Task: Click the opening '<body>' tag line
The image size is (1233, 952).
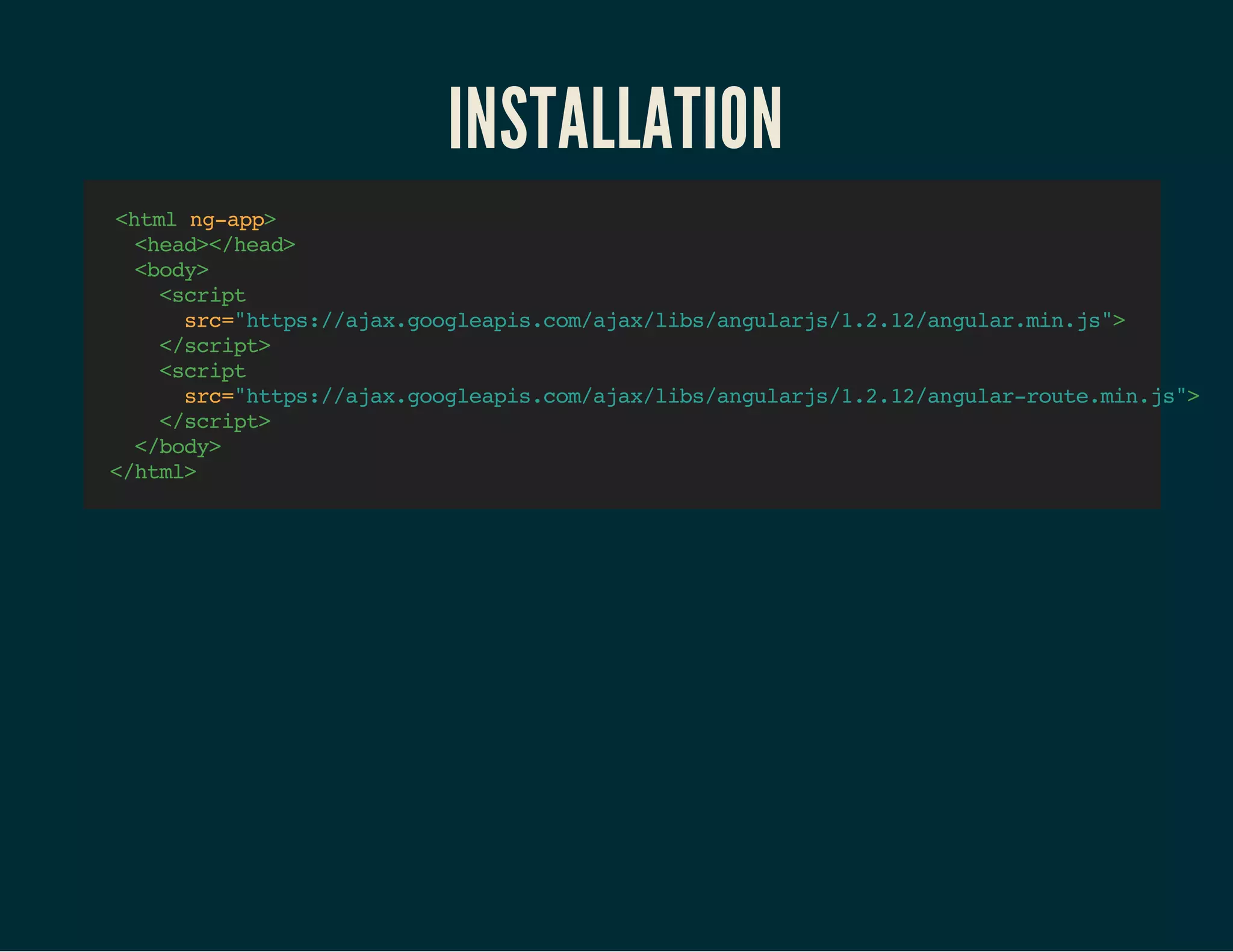Action: (x=172, y=270)
